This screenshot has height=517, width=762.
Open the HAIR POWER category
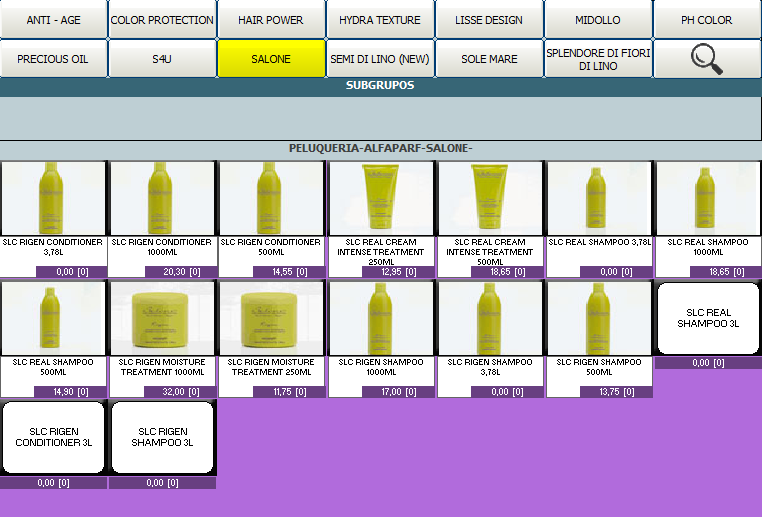[x=271, y=20]
